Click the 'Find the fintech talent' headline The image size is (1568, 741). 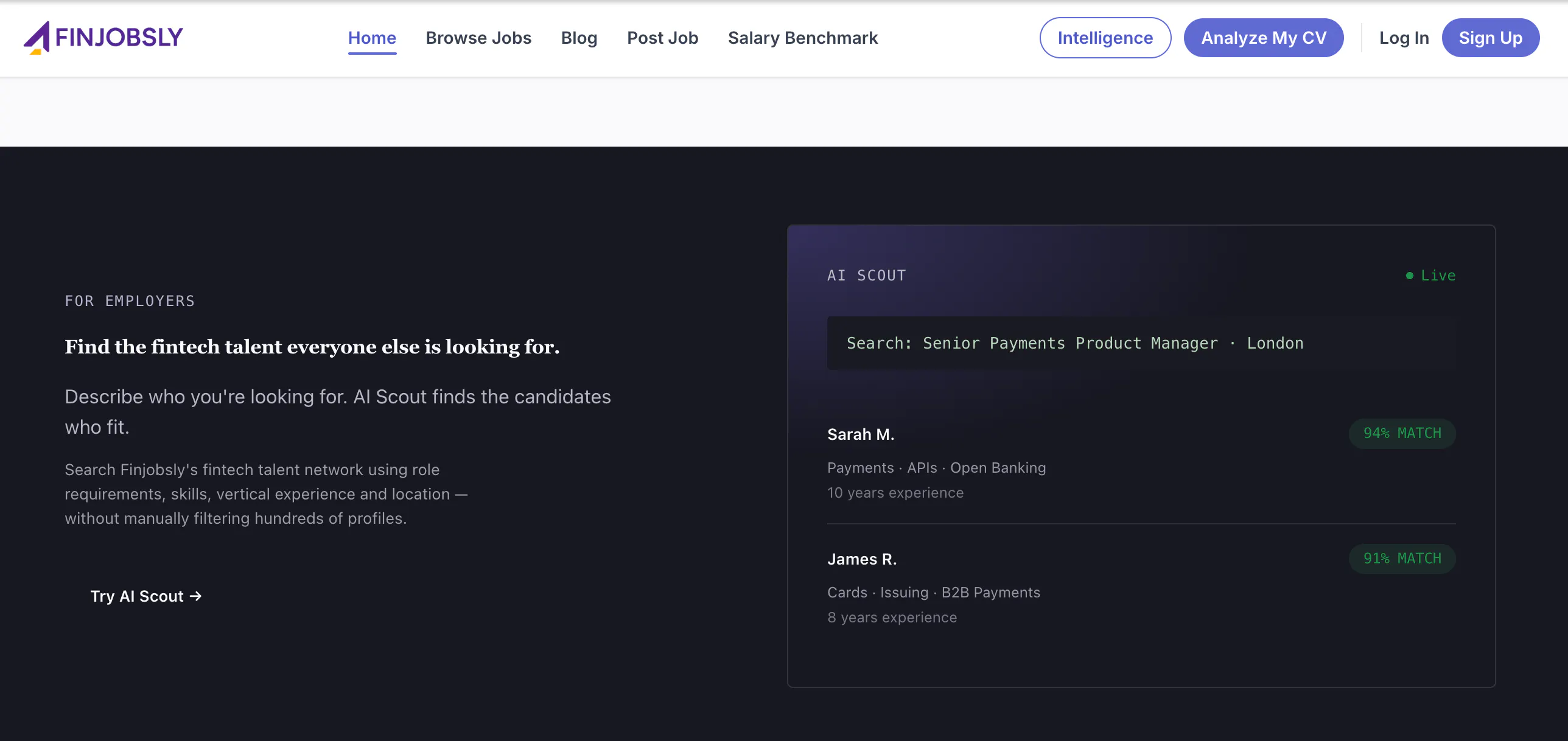(312, 347)
